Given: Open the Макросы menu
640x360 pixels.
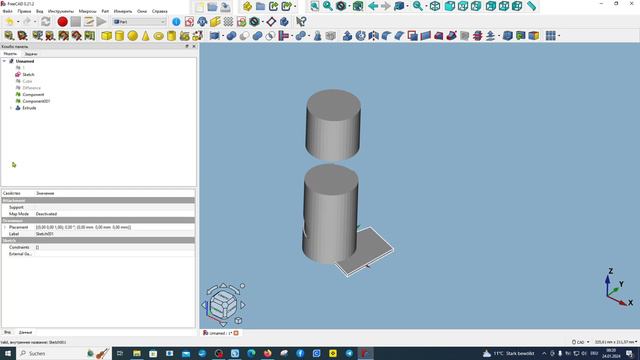Looking at the screenshot, I should coord(87,11).
